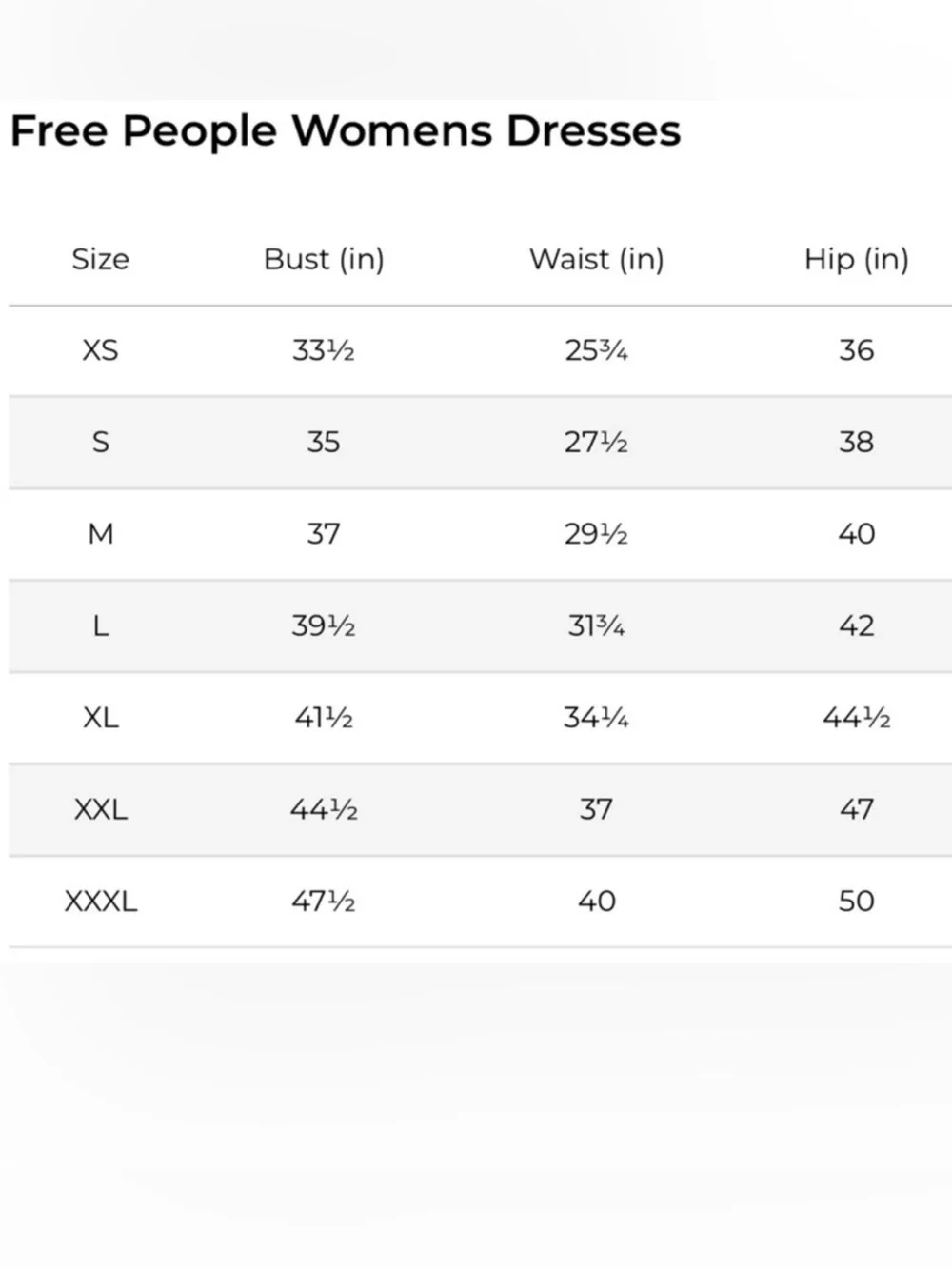
Task: Click the Free People Womens Dresses heading
Action: point(346,131)
